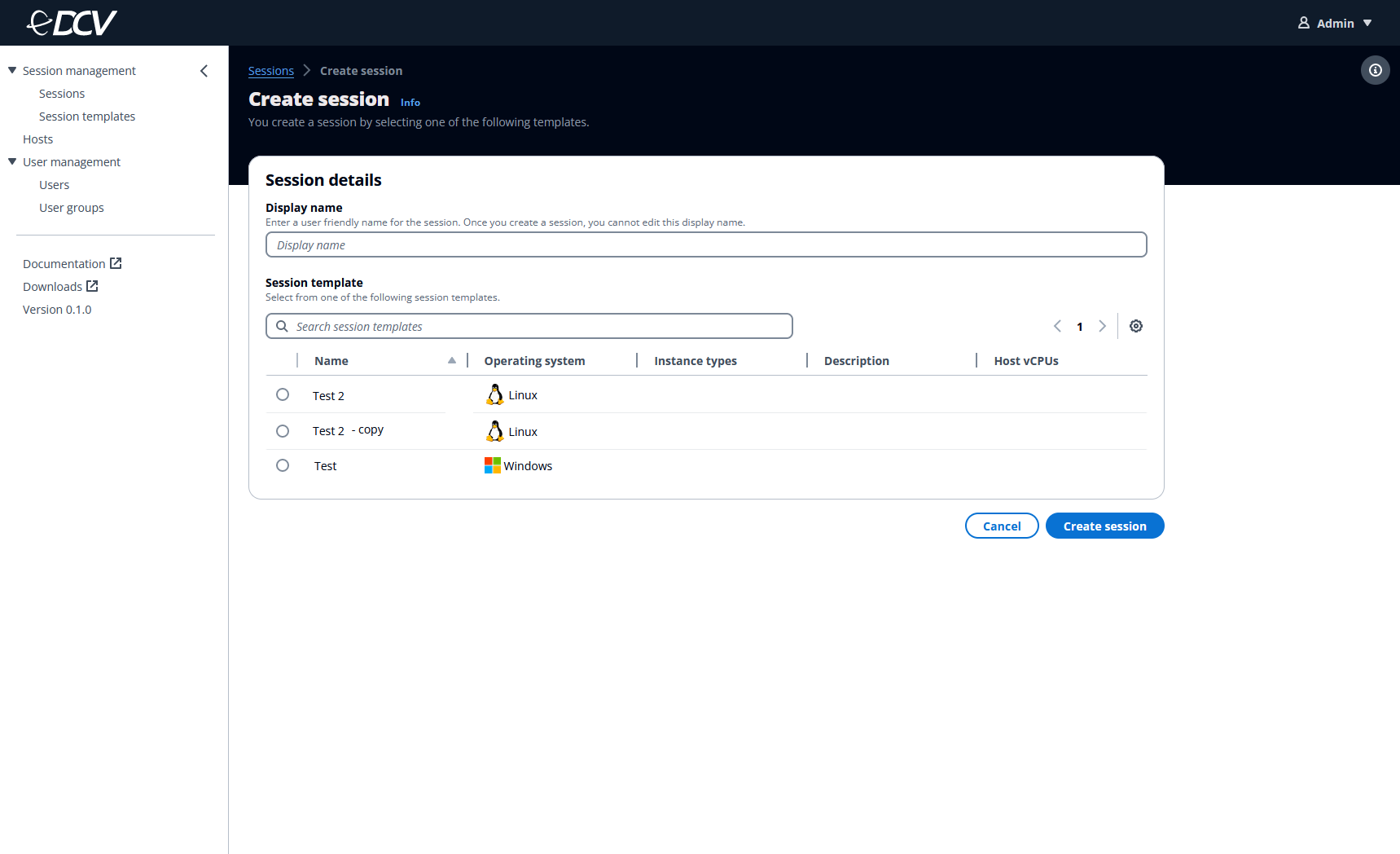This screenshot has width=1400, height=854.
Task: Open the info panel via the circled-i icon
Action: click(x=1375, y=70)
